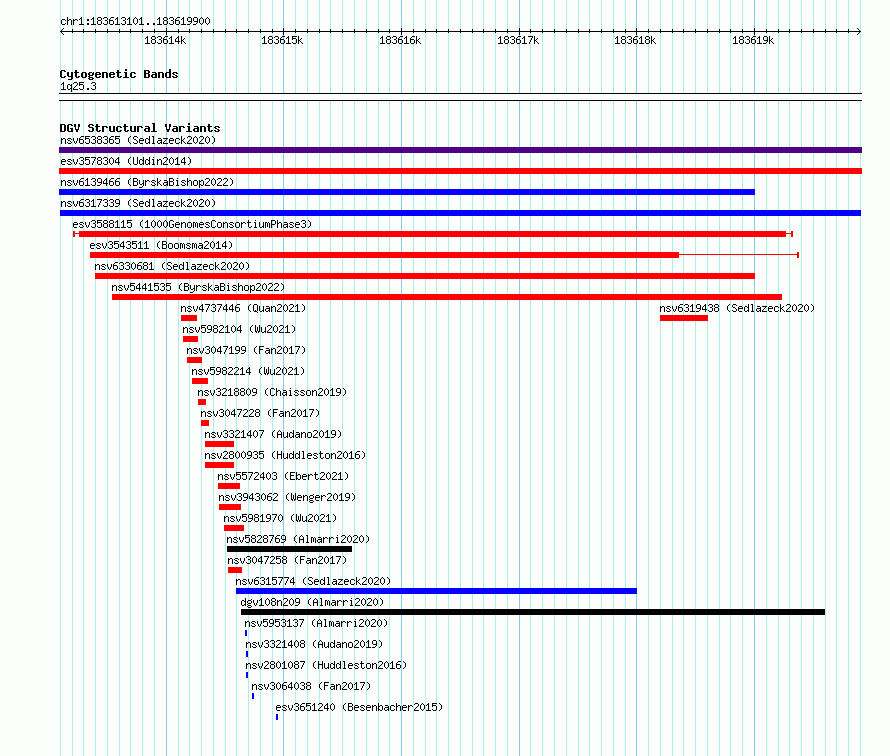Select the nsv5981970 (Wu2021) red bar
The height and width of the screenshot is (756, 890).
click(x=234, y=528)
